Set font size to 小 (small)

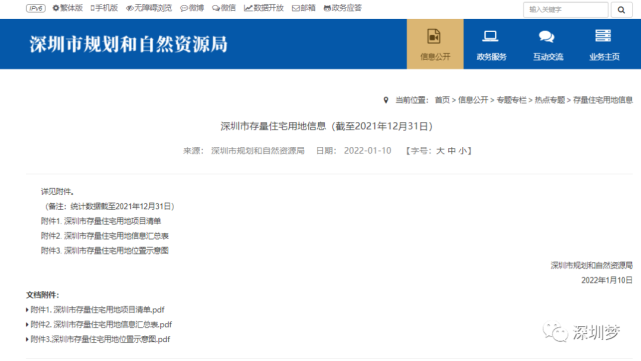click(462, 151)
